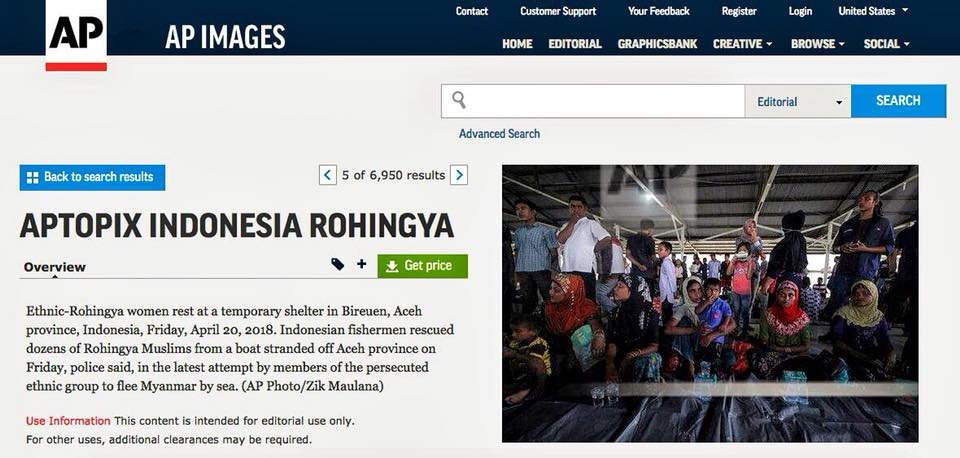This screenshot has height=458, width=960.
Task: Go to the previous result arrow
Action: [328, 175]
